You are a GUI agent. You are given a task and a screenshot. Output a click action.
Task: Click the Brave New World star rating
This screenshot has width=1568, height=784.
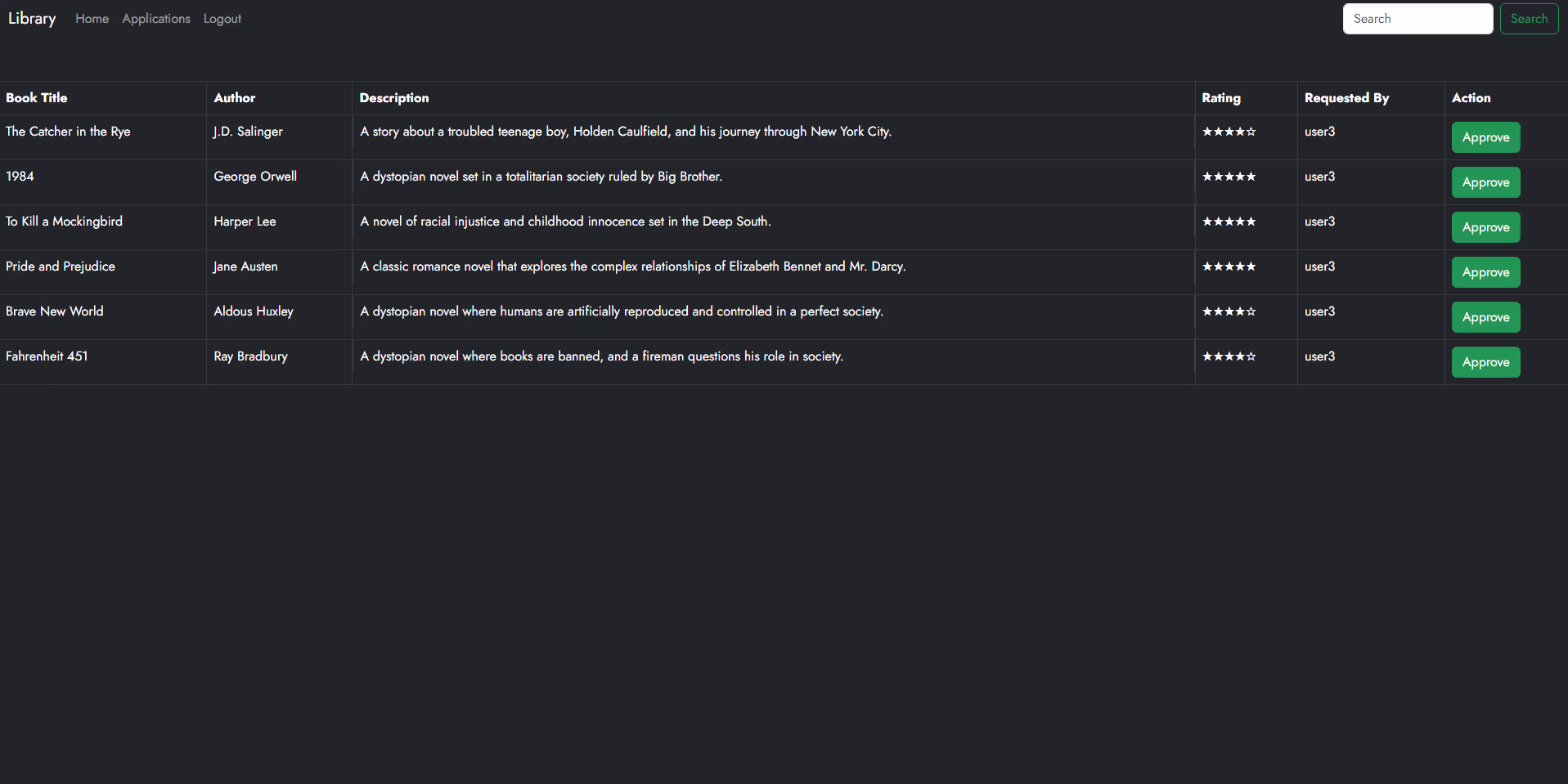tap(1229, 311)
